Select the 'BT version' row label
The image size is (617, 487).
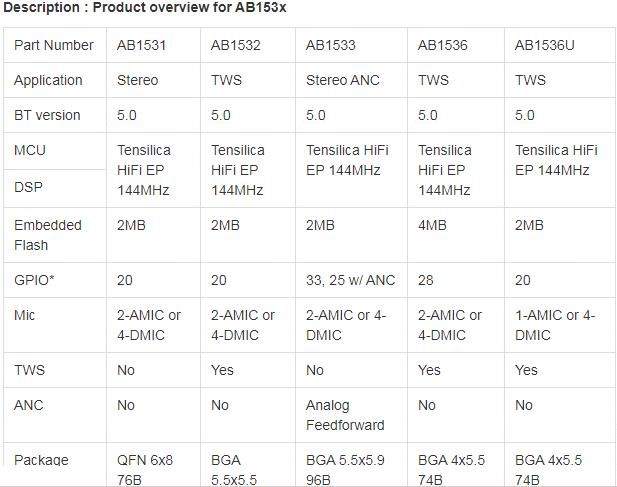pos(47,115)
